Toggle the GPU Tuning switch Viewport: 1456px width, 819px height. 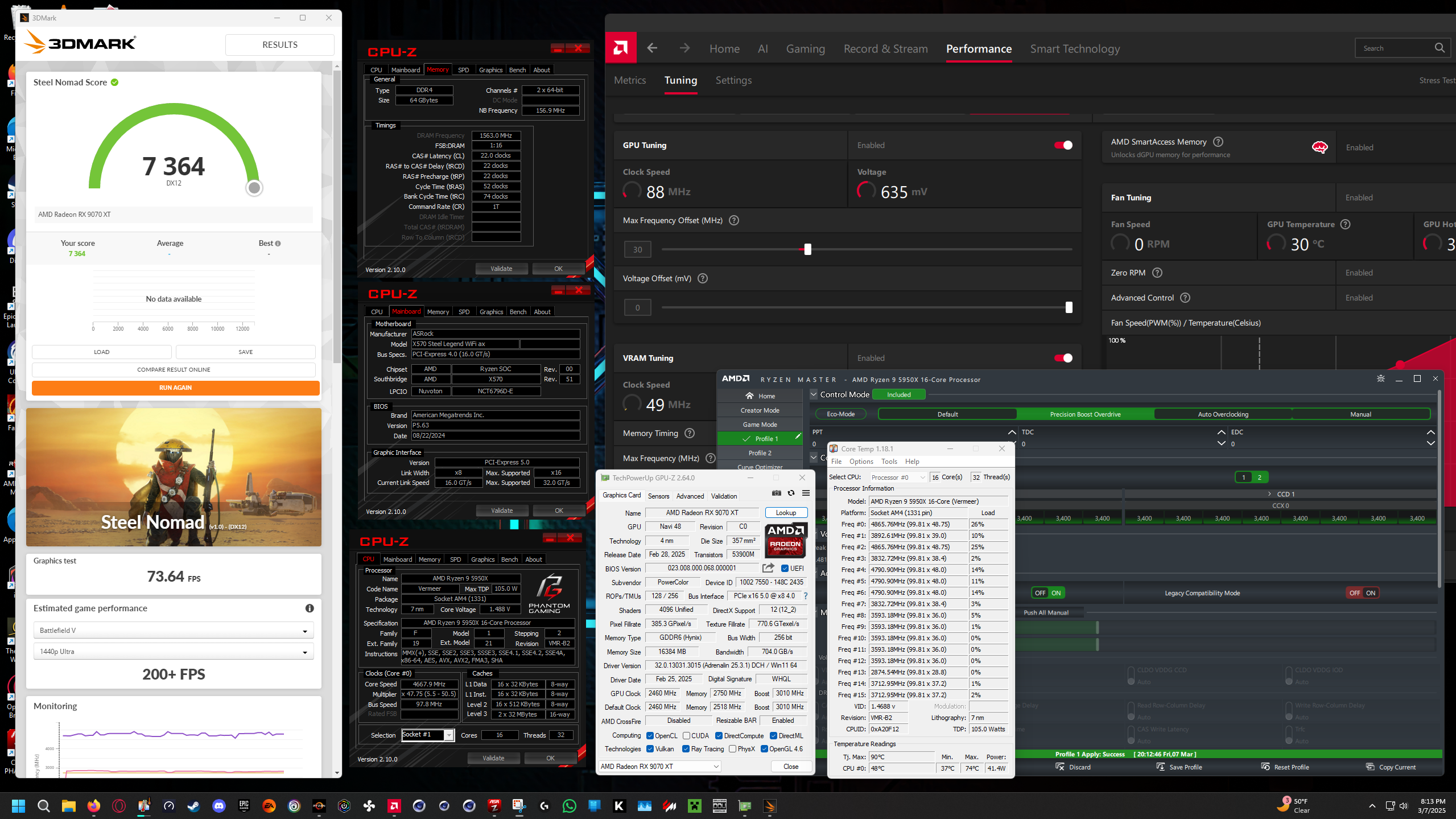pos(1063,145)
